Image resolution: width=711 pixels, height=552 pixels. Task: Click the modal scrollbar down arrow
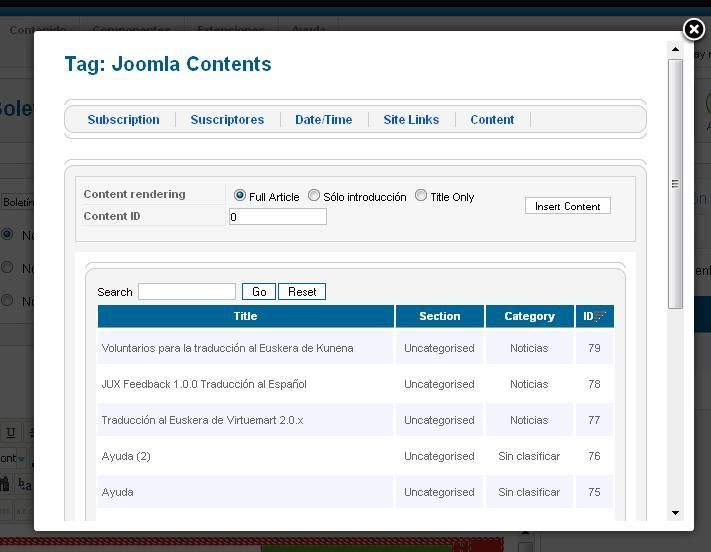click(x=675, y=513)
